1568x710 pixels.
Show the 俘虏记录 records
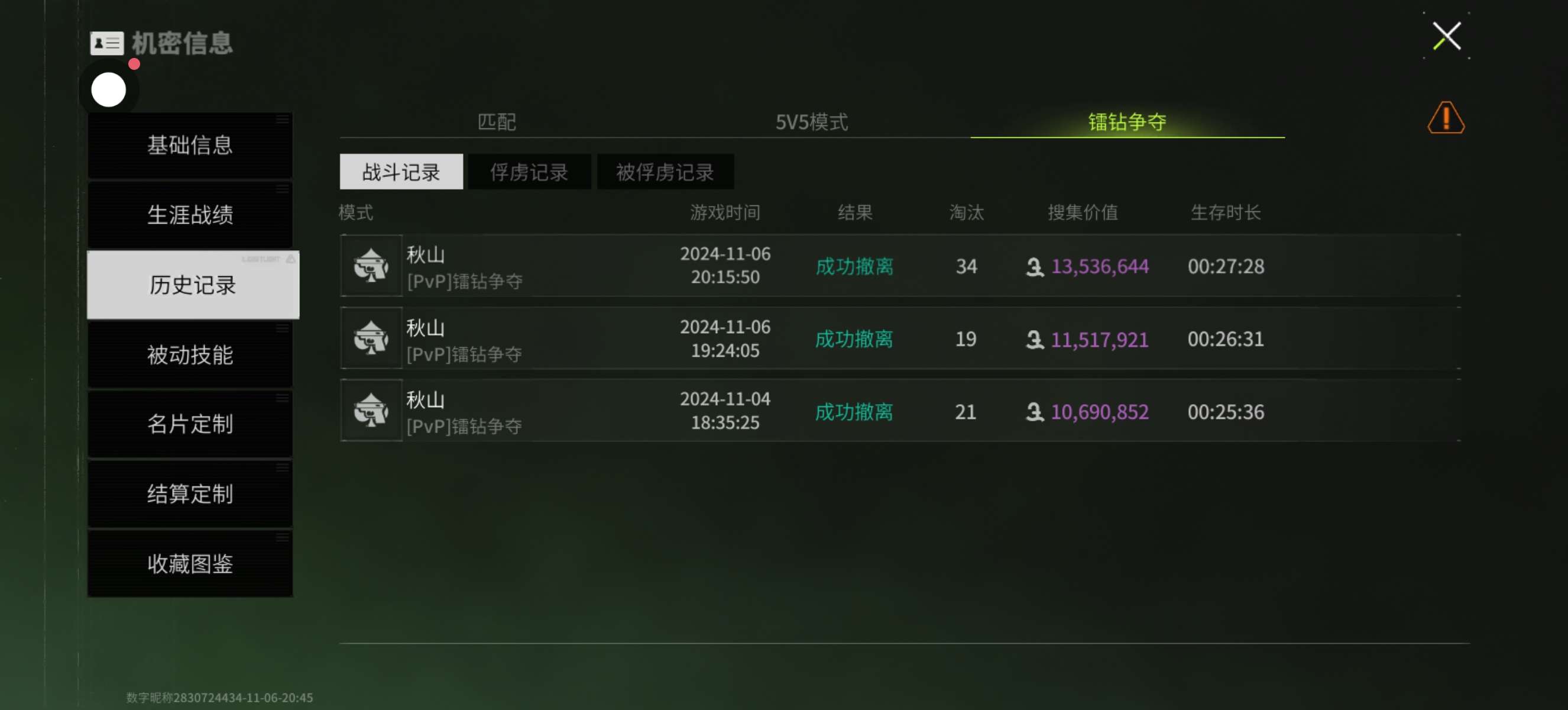[x=529, y=172]
